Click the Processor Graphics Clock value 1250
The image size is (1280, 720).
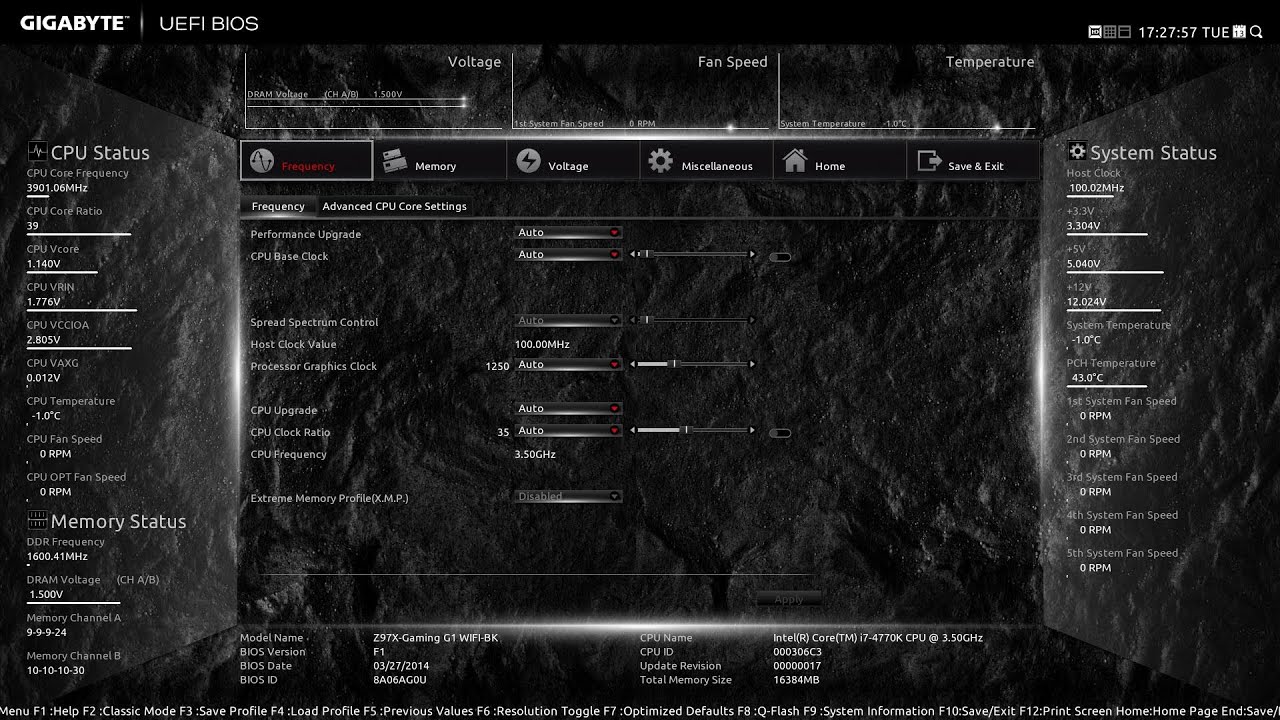pyautogui.click(x=497, y=366)
